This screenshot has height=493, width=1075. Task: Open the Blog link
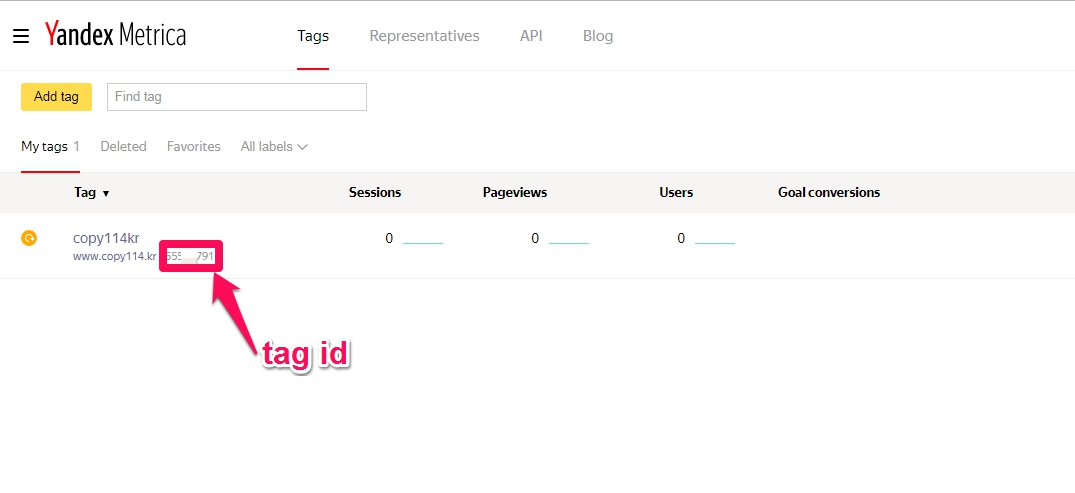tap(598, 36)
